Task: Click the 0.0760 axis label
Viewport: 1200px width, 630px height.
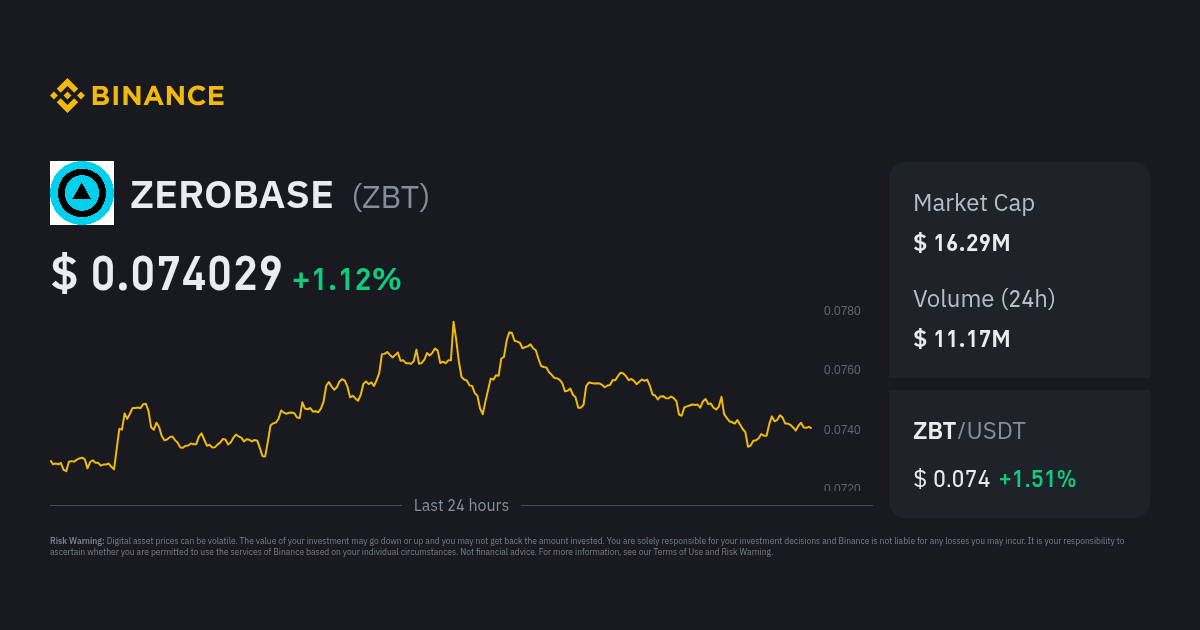Action: tap(842, 370)
